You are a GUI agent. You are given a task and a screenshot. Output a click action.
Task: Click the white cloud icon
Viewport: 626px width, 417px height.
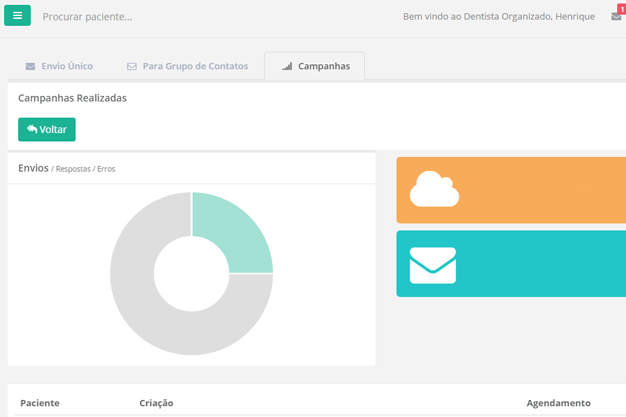pyautogui.click(x=434, y=189)
